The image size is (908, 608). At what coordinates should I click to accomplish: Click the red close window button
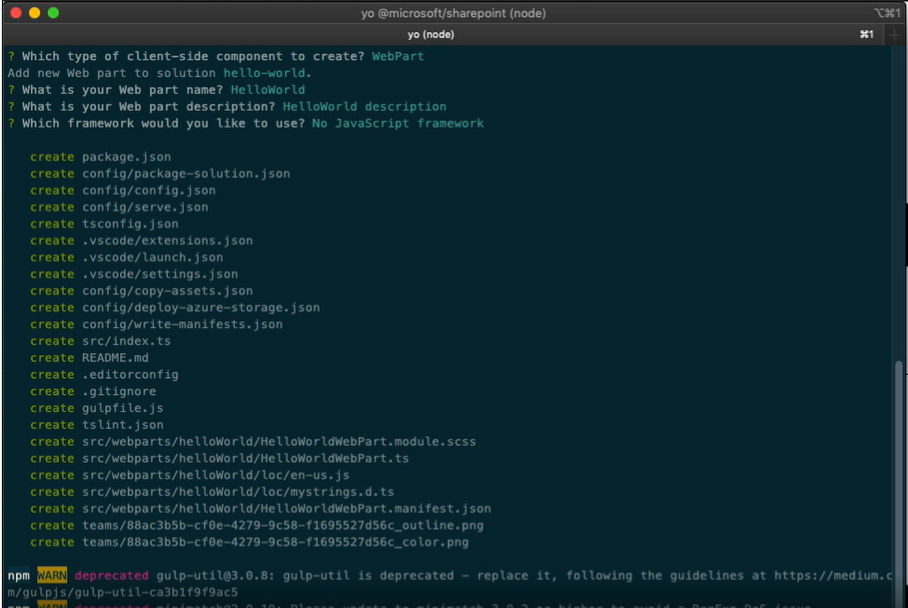(x=16, y=13)
